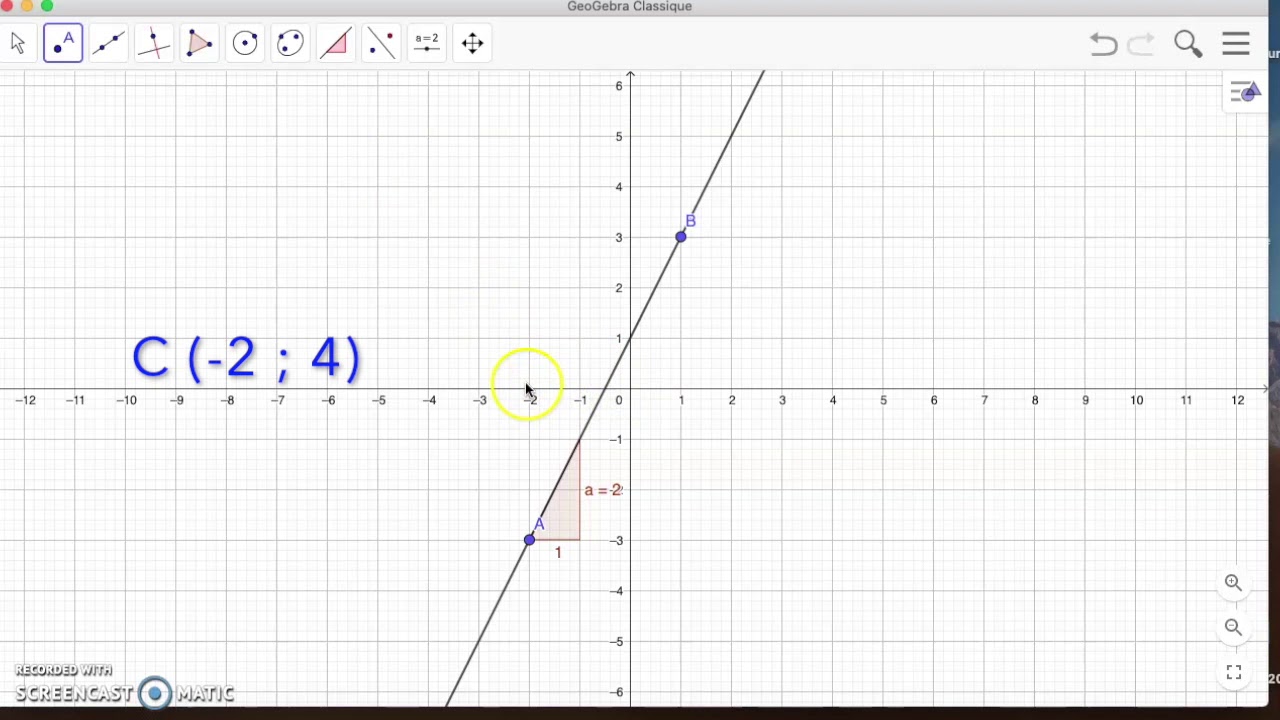Click the x-axis label 12
Viewport: 1280px width, 720px height.
1238,400
